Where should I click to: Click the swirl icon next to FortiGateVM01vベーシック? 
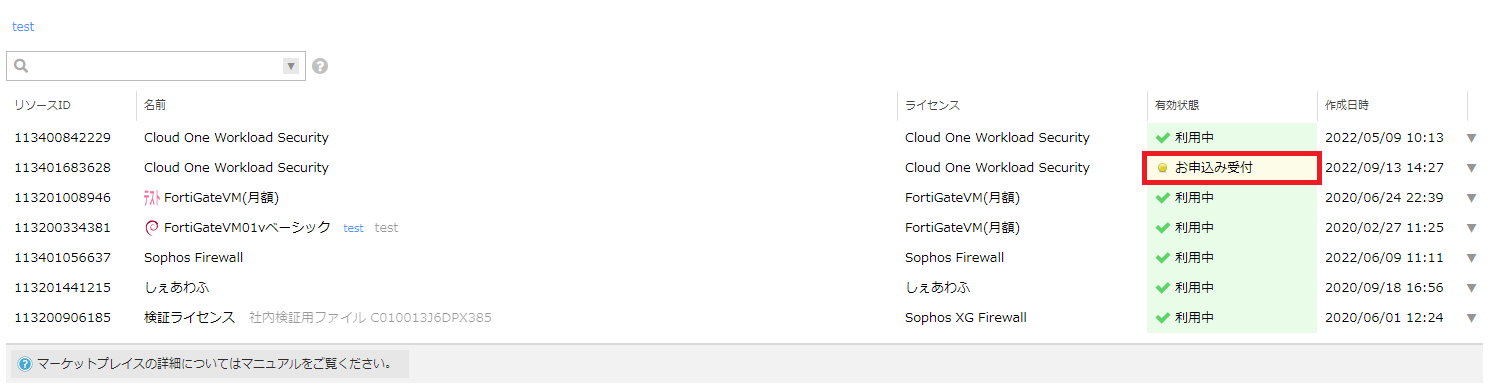tap(152, 228)
